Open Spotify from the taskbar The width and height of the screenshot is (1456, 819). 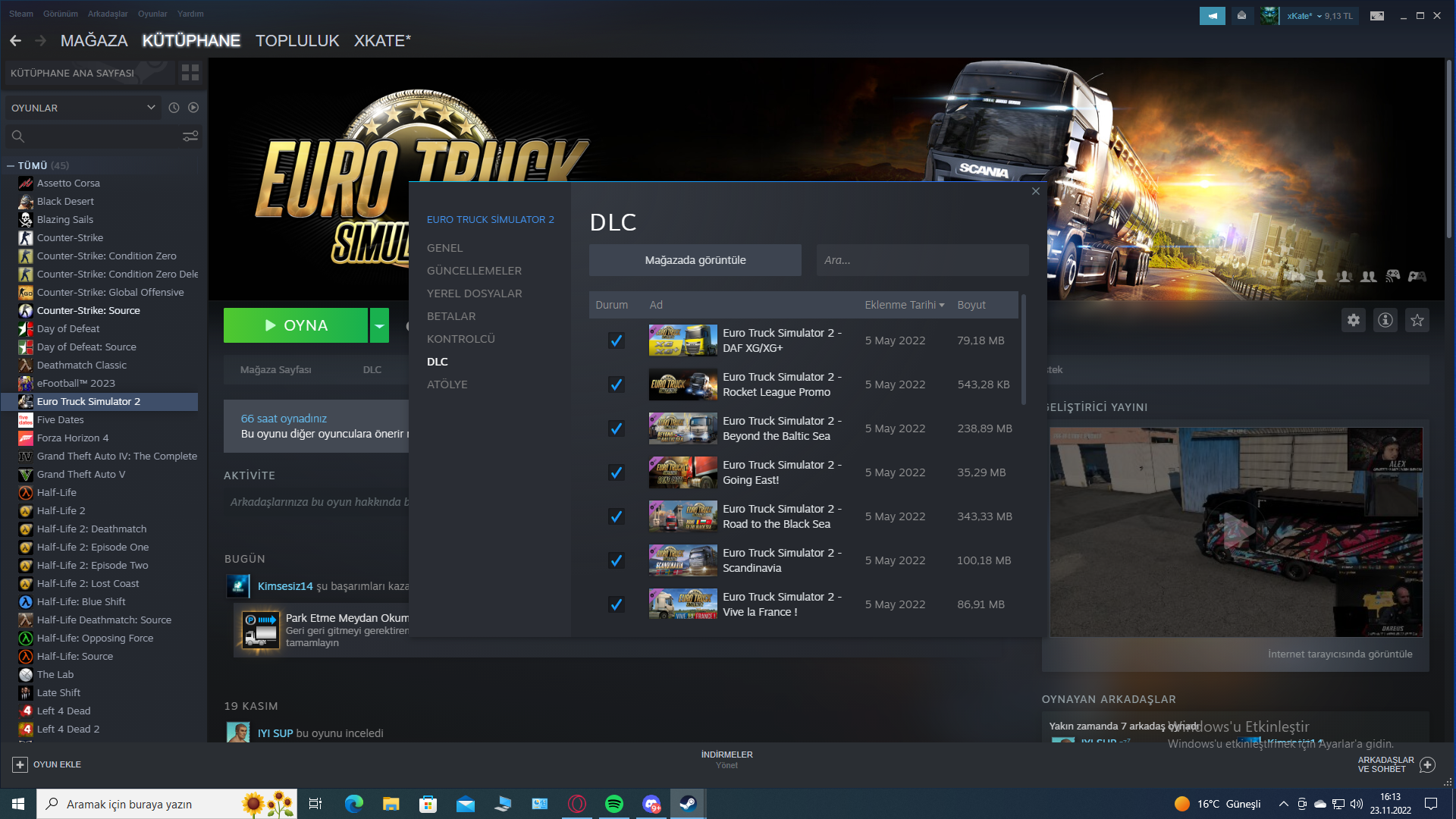pyautogui.click(x=614, y=804)
